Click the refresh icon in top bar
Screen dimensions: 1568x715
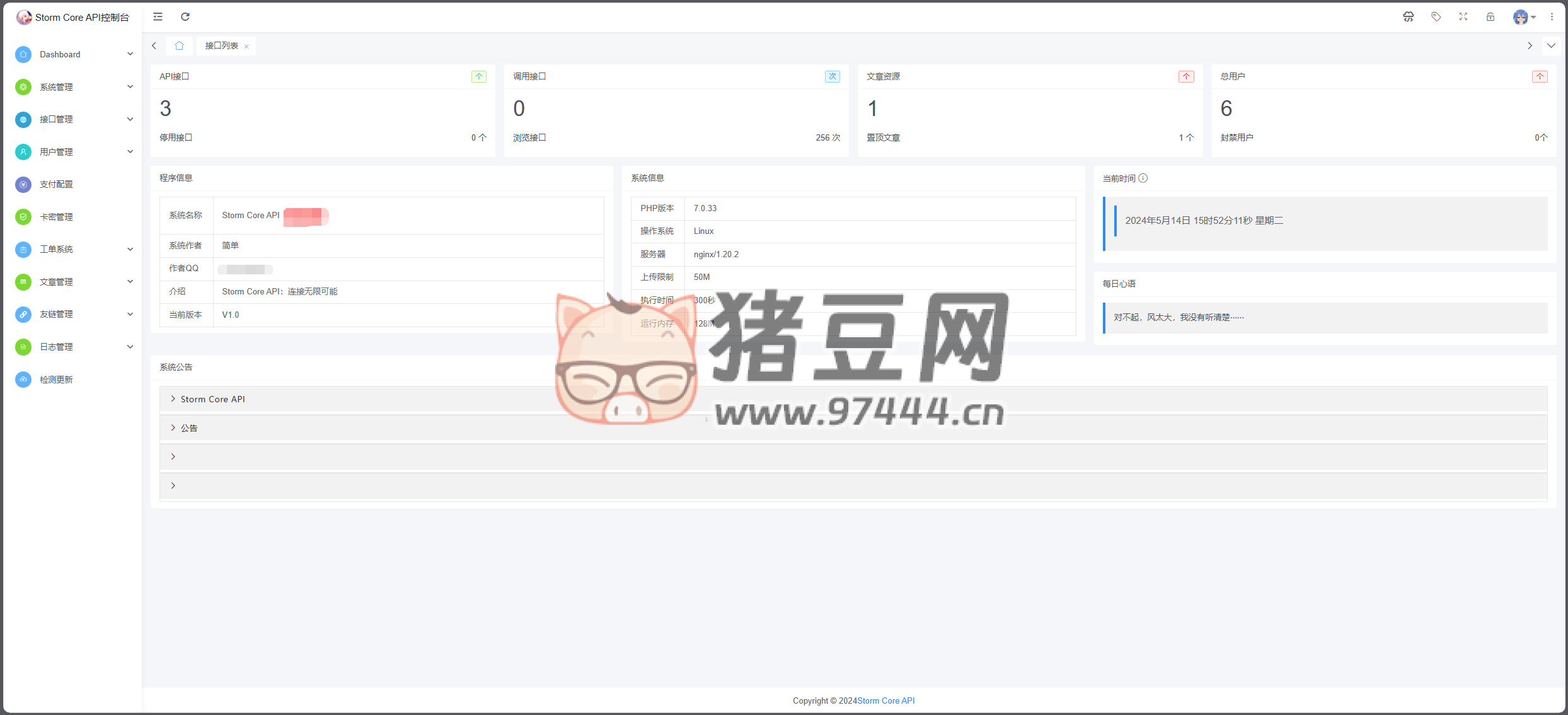[185, 17]
